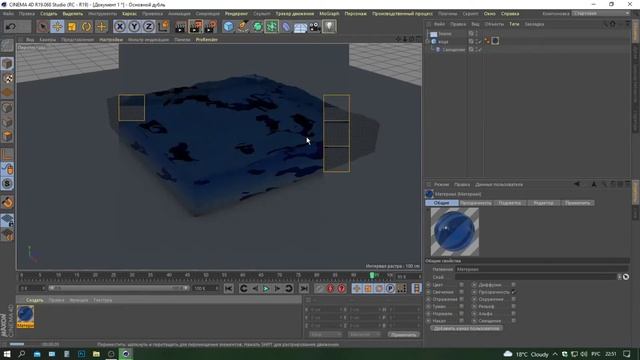
Task: Expand the second object tree row
Action: (x=428, y=42)
